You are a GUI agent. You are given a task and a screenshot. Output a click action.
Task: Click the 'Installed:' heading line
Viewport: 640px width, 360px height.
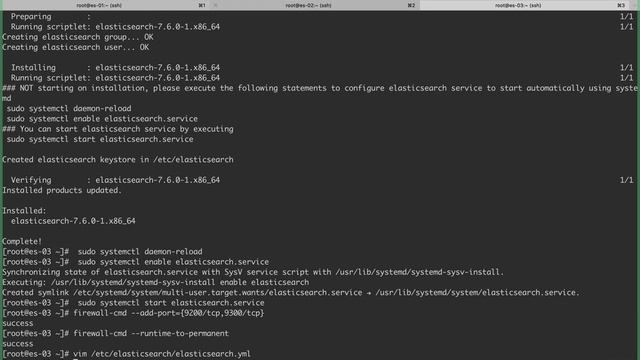(24, 210)
